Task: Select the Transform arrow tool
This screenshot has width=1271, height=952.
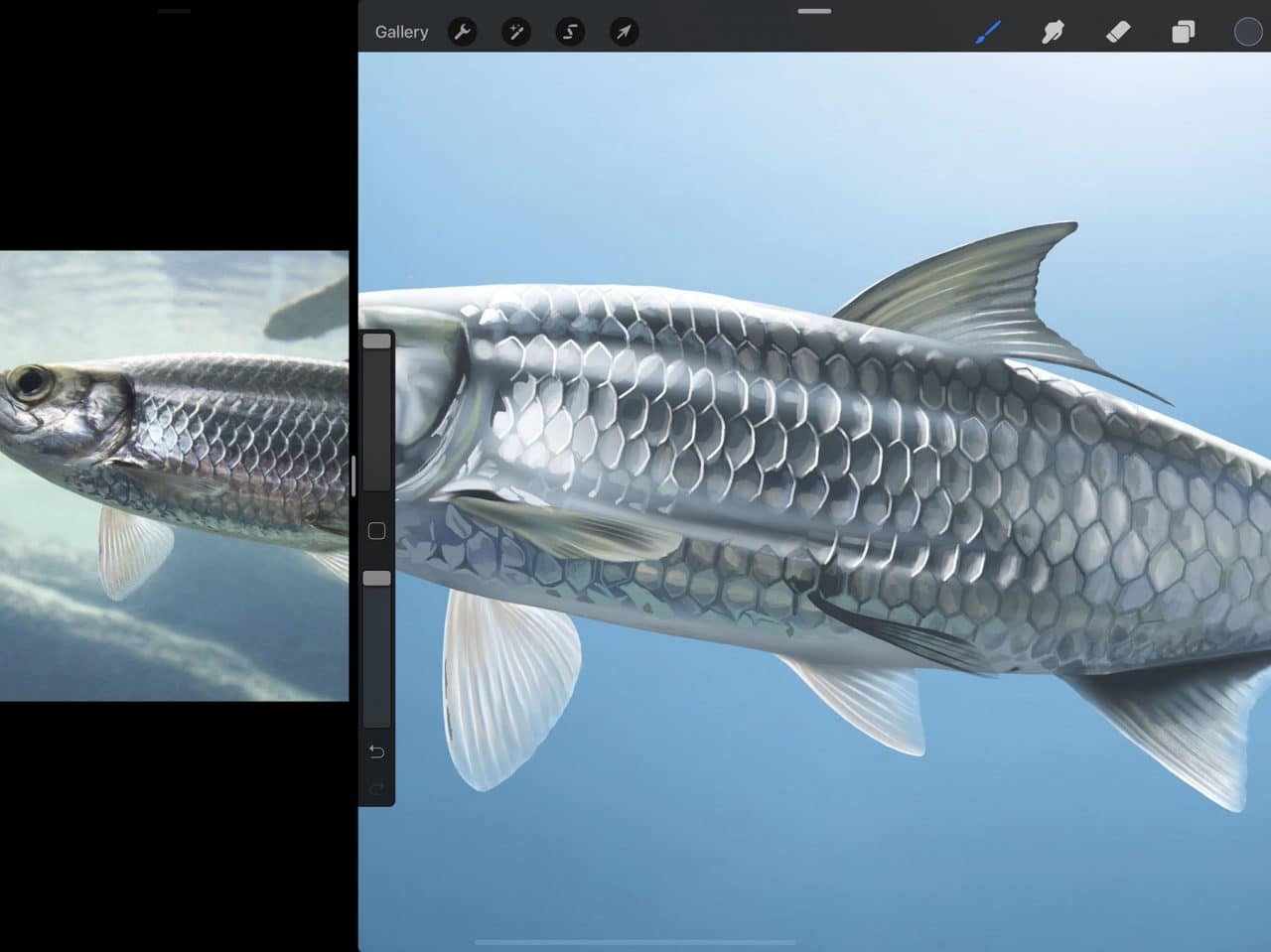Action: click(623, 31)
